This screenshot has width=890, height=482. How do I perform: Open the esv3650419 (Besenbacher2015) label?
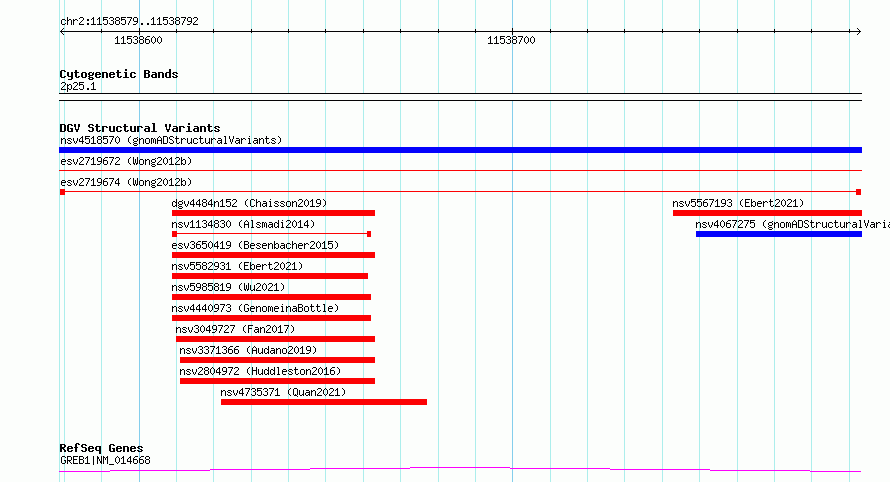coord(255,245)
